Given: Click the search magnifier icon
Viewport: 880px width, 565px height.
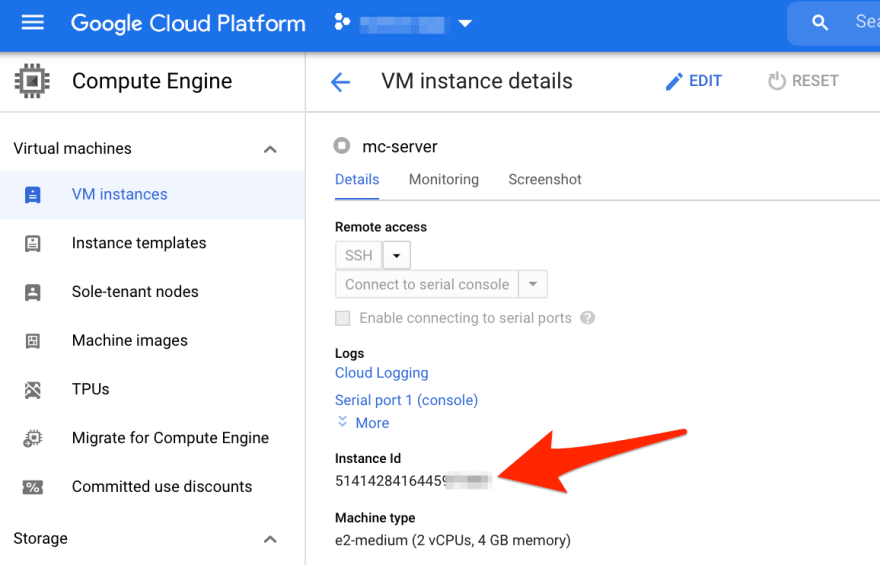Looking at the screenshot, I should coord(820,22).
